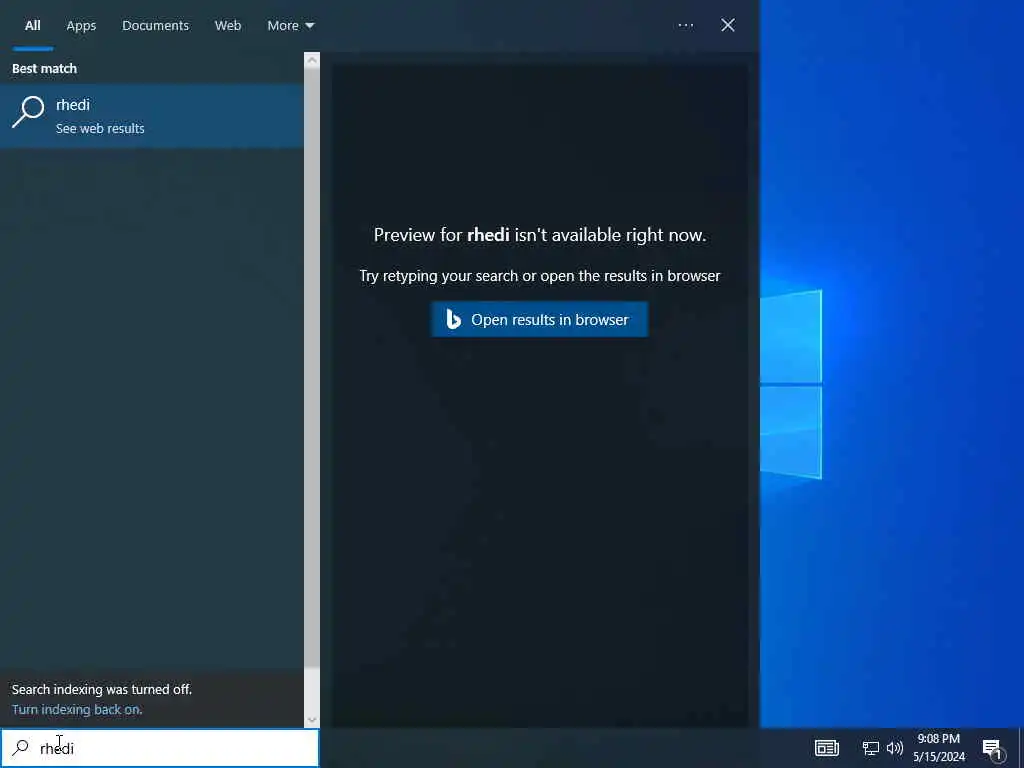Click the search magnifier icon in taskbar box

point(21,748)
